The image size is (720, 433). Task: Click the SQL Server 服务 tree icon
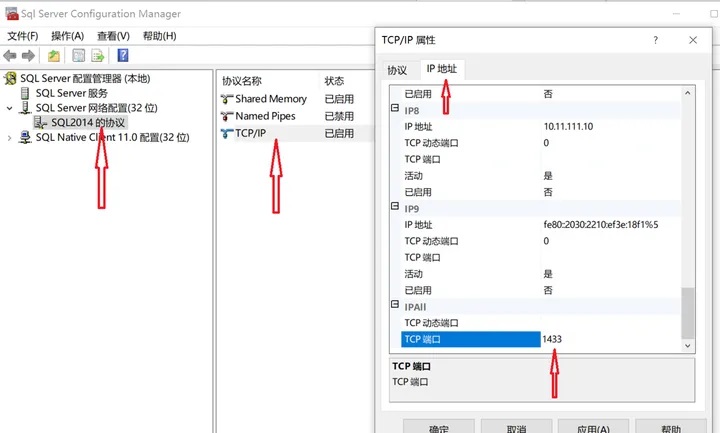[25, 93]
